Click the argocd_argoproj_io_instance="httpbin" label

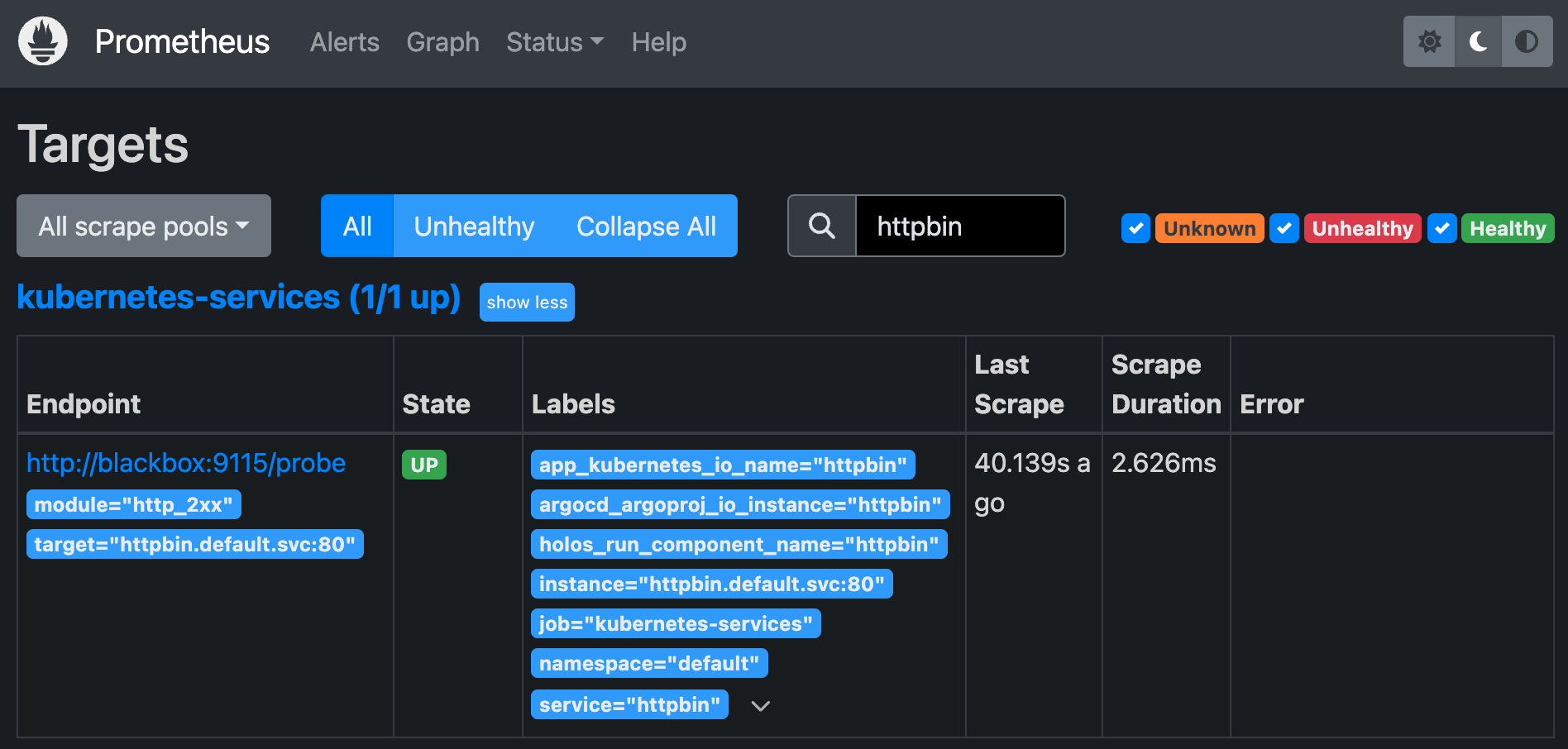click(x=740, y=504)
